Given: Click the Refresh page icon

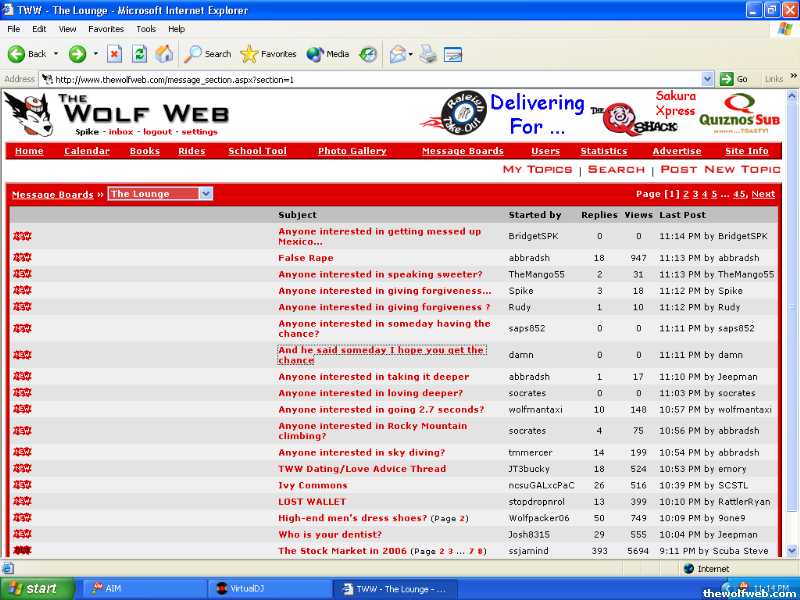Looking at the screenshot, I should tap(139, 54).
